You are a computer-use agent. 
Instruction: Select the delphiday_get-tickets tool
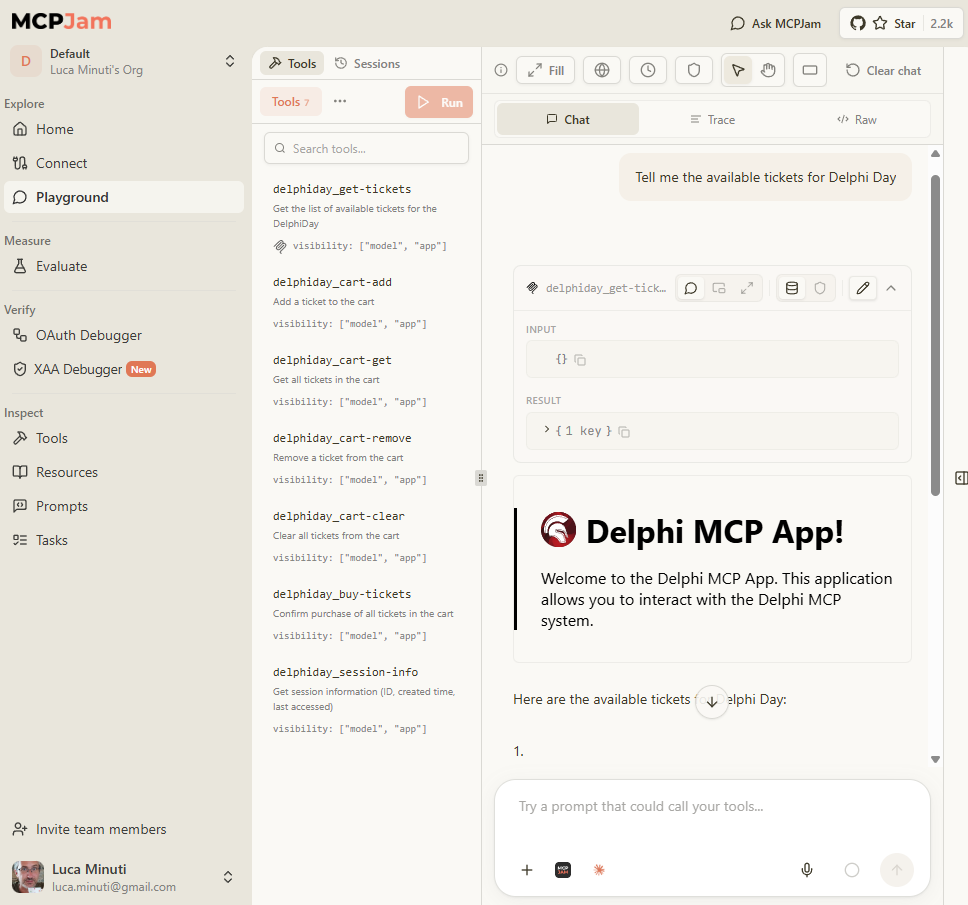click(367, 217)
